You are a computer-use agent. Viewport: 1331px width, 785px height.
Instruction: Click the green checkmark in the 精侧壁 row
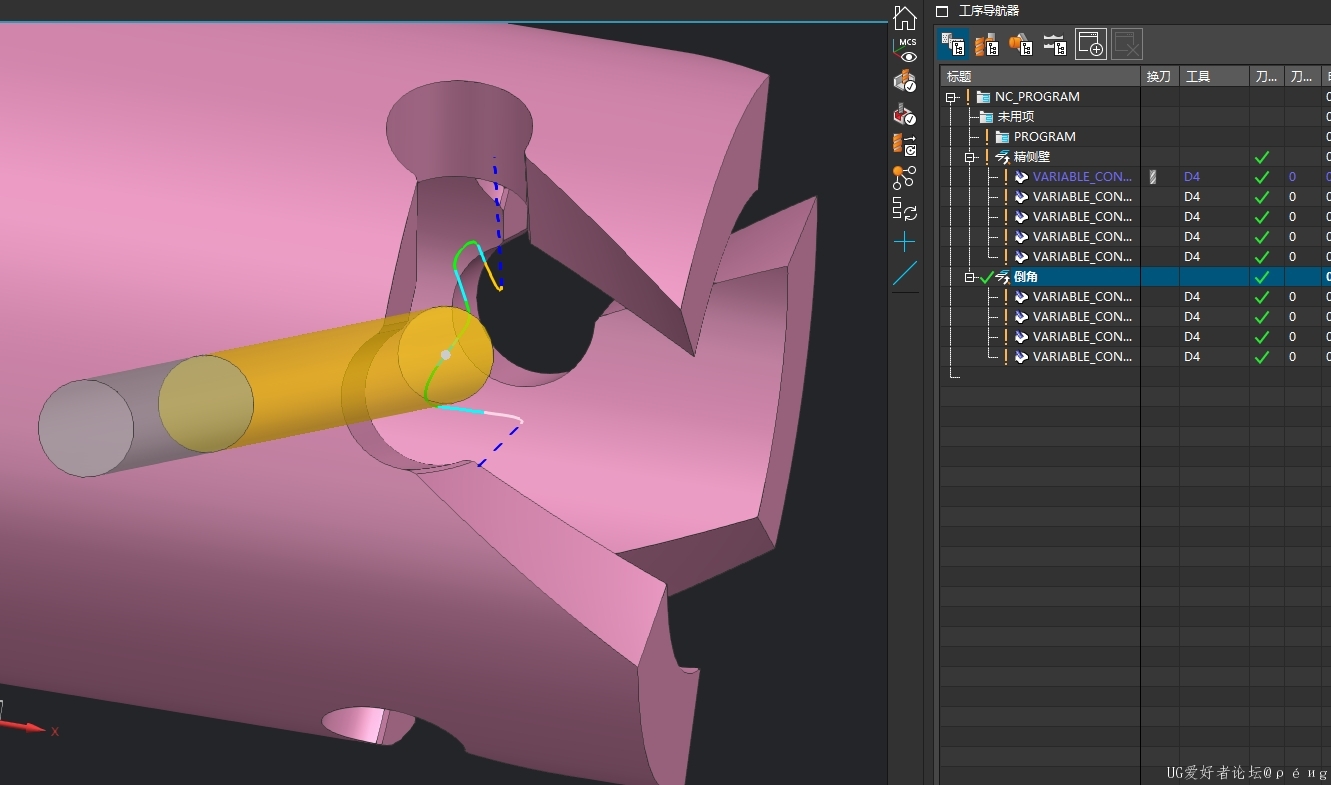click(x=1262, y=157)
